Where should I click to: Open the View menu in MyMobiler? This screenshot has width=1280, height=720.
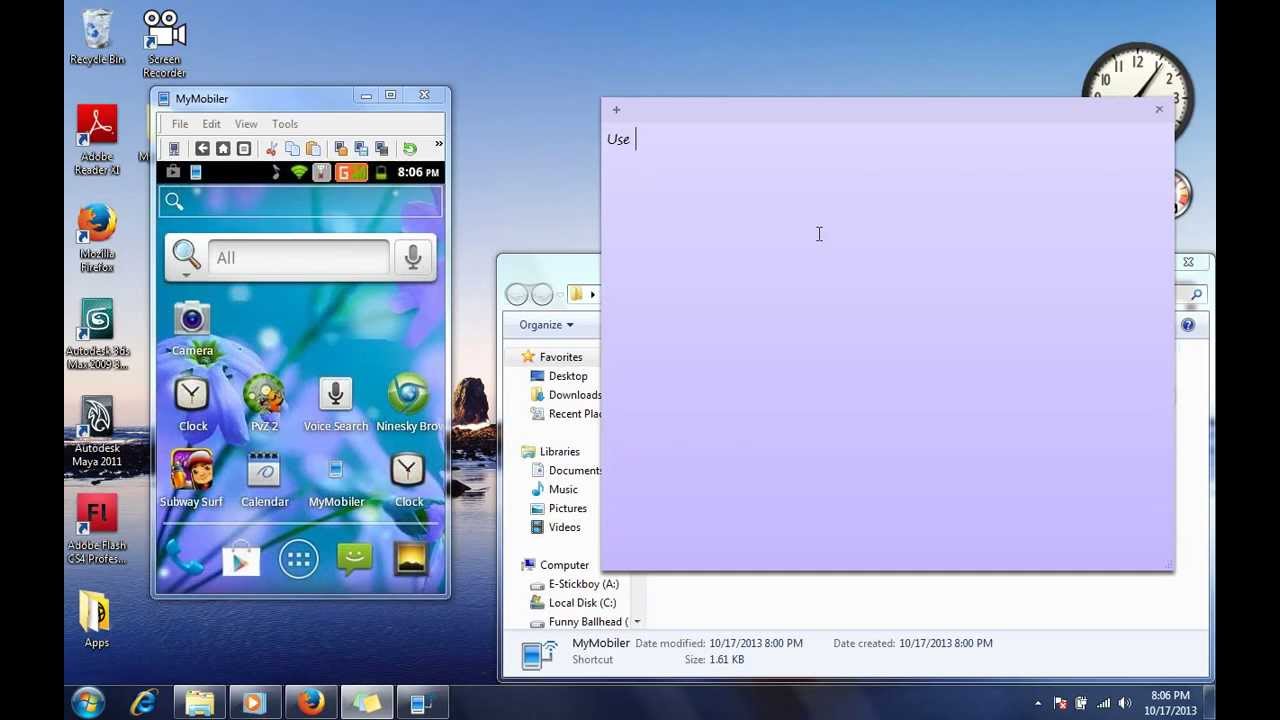[246, 124]
